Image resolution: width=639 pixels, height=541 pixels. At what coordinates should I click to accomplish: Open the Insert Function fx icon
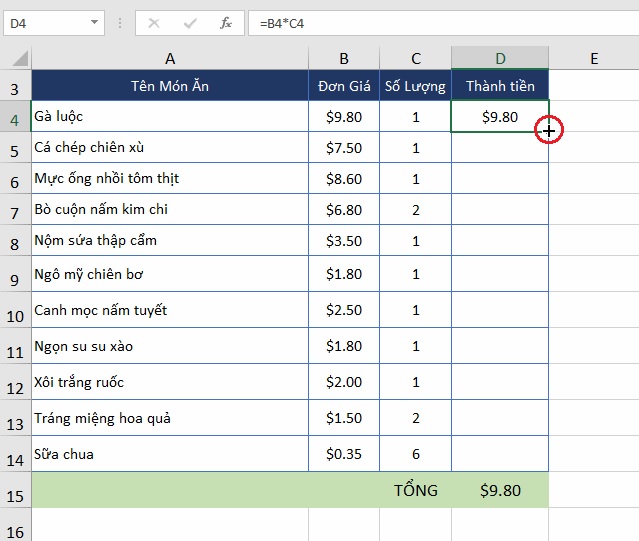click(x=225, y=23)
